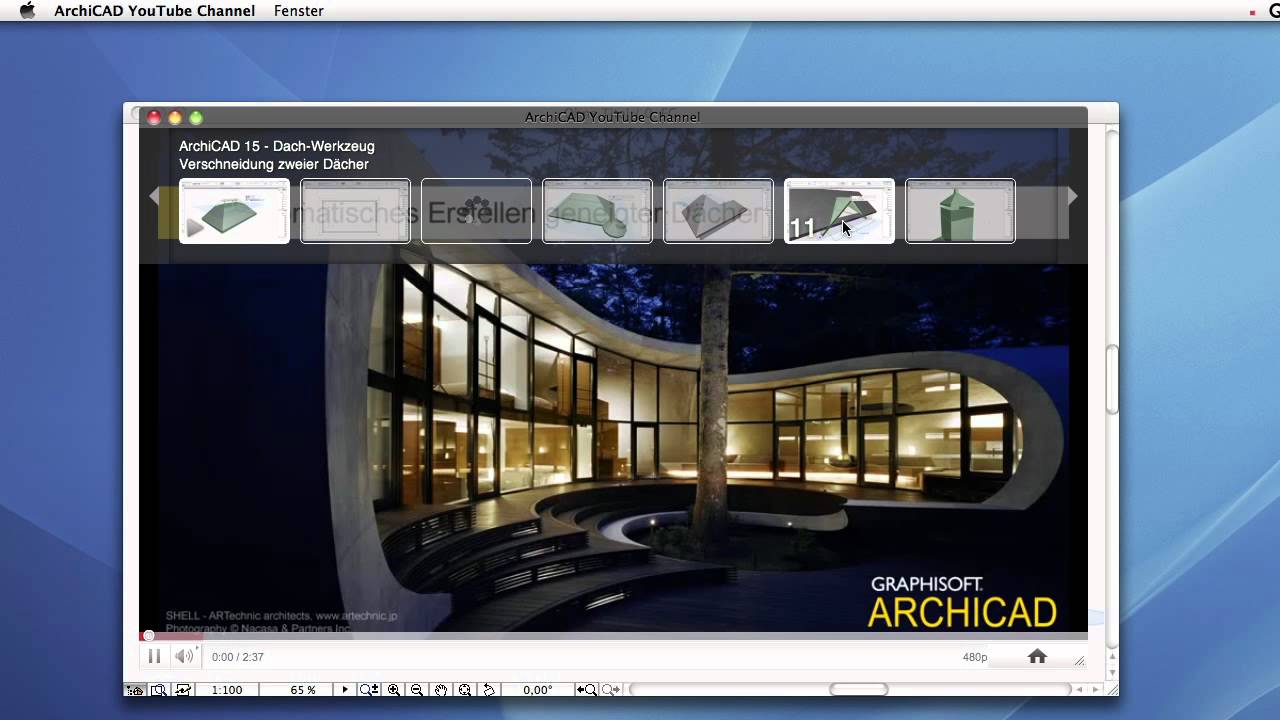The height and width of the screenshot is (720, 1280).
Task: Click the home icon in the player
Action: (x=1037, y=657)
